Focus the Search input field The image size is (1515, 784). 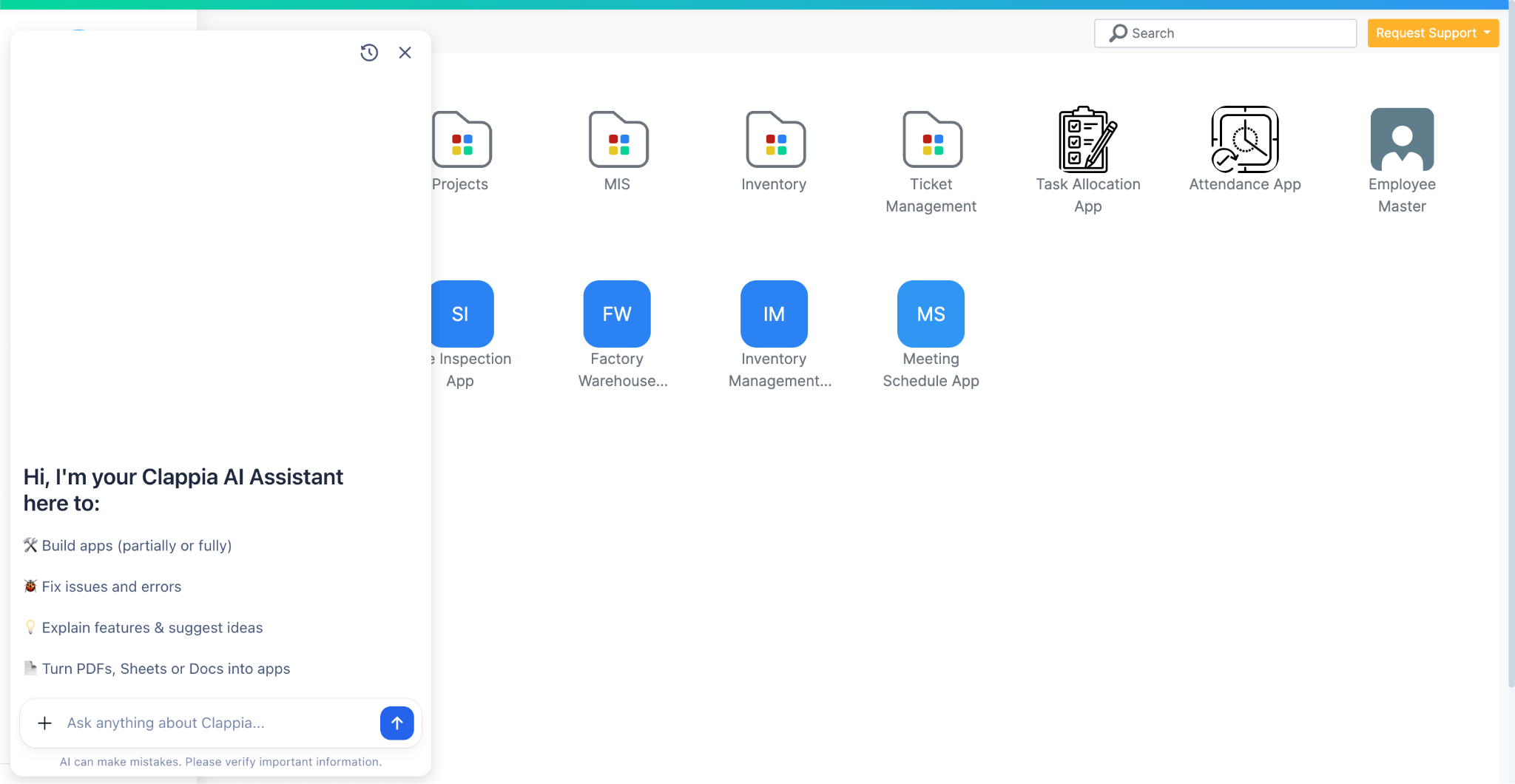[x=1225, y=33]
